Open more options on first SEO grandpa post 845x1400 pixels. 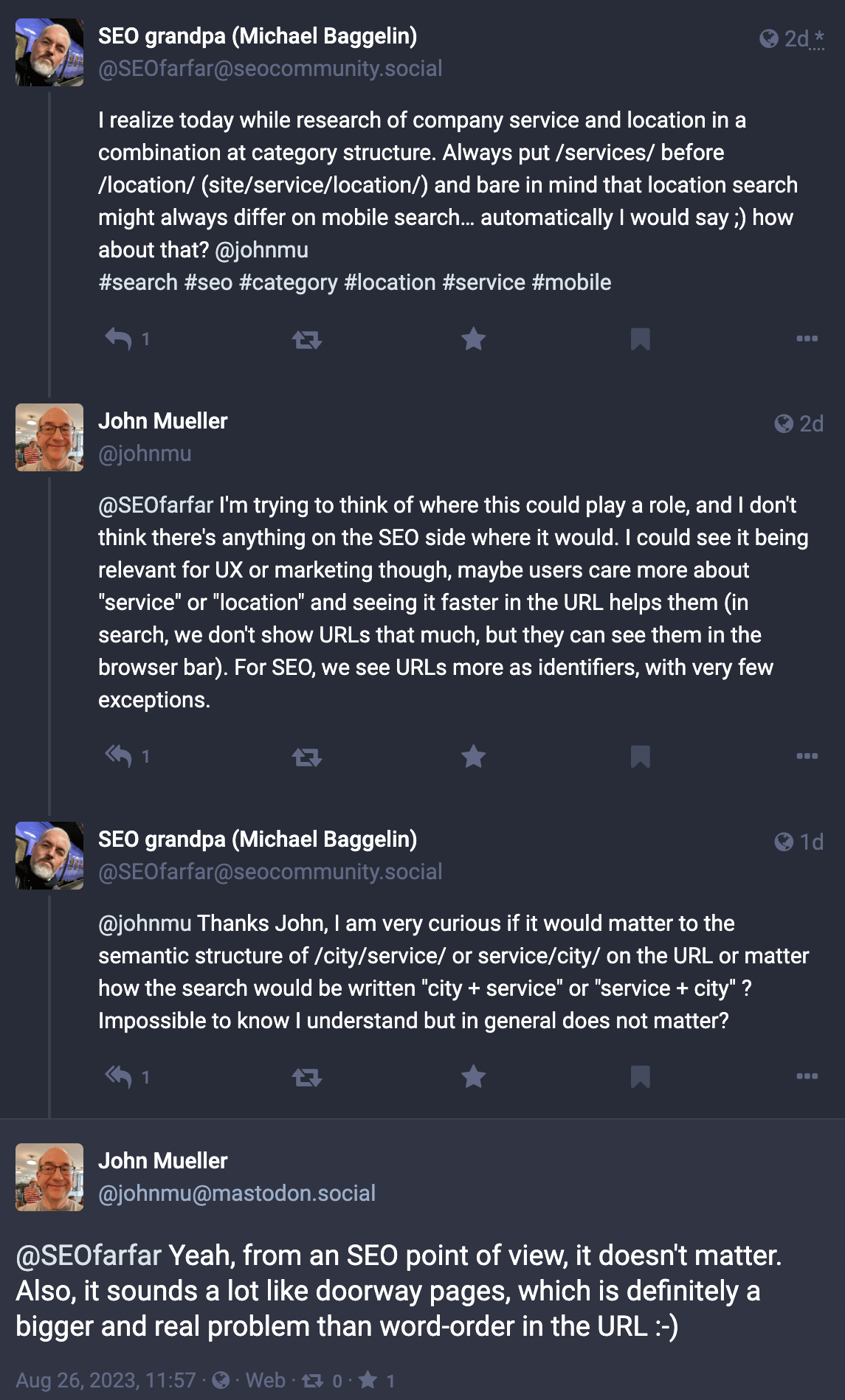(807, 339)
